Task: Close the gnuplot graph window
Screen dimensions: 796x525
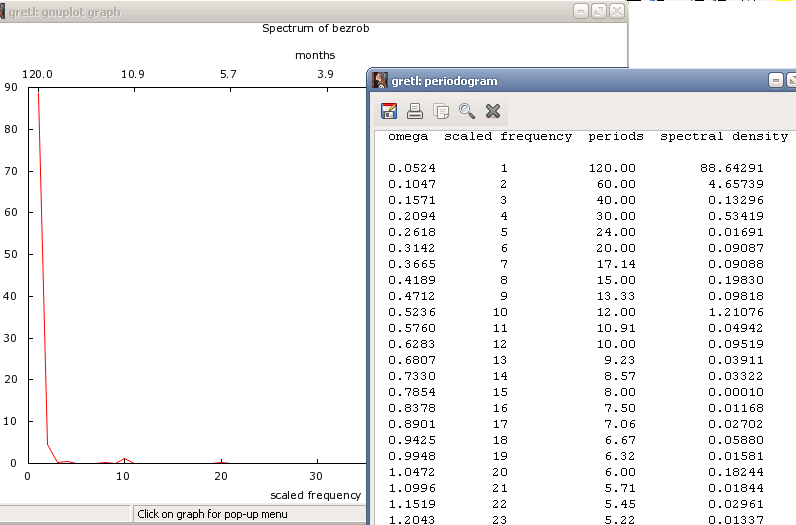Action: coord(617,11)
